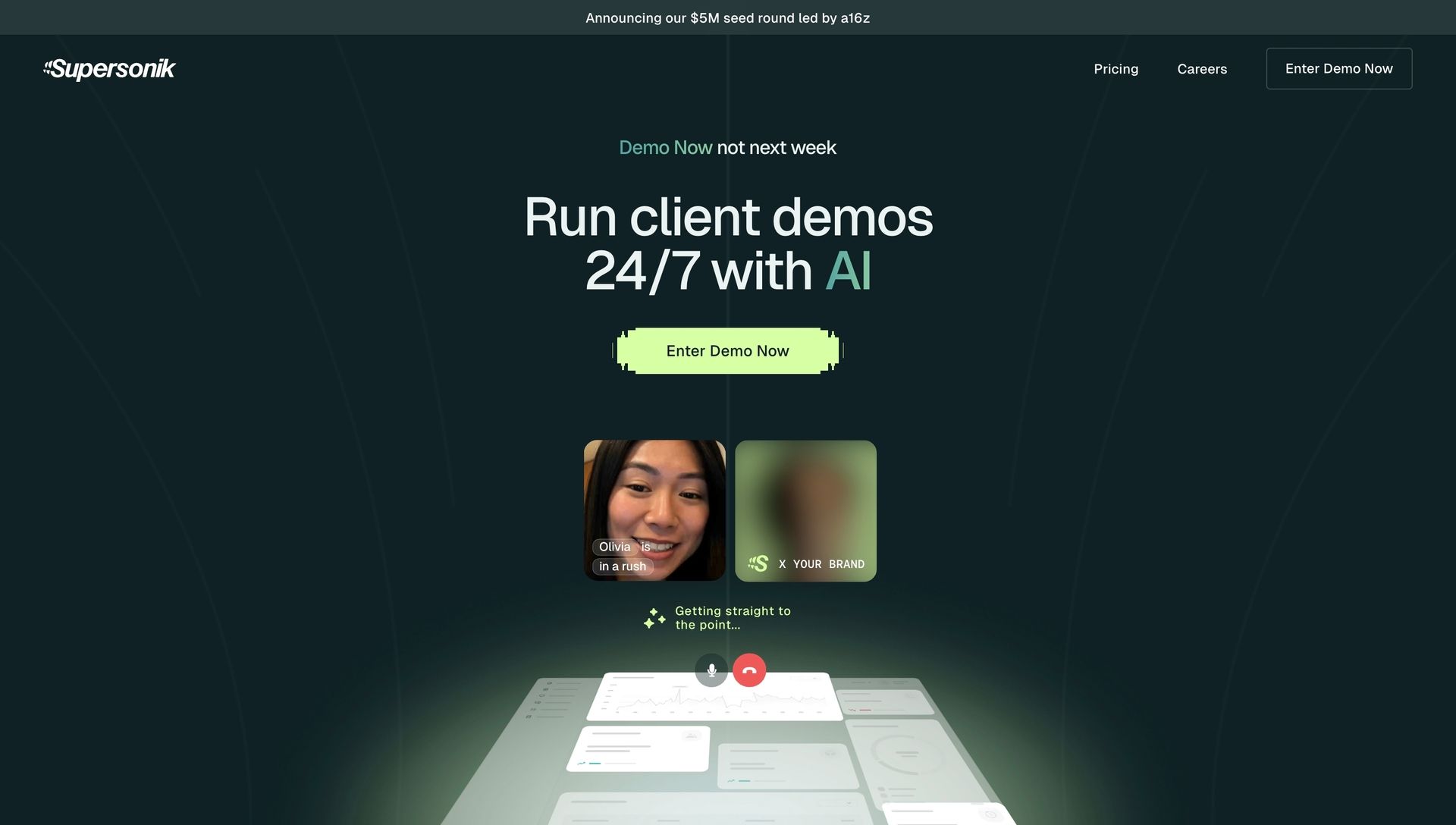Click the green "AI" word in headline
This screenshot has width=1456, height=825.
click(x=848, y=271)
